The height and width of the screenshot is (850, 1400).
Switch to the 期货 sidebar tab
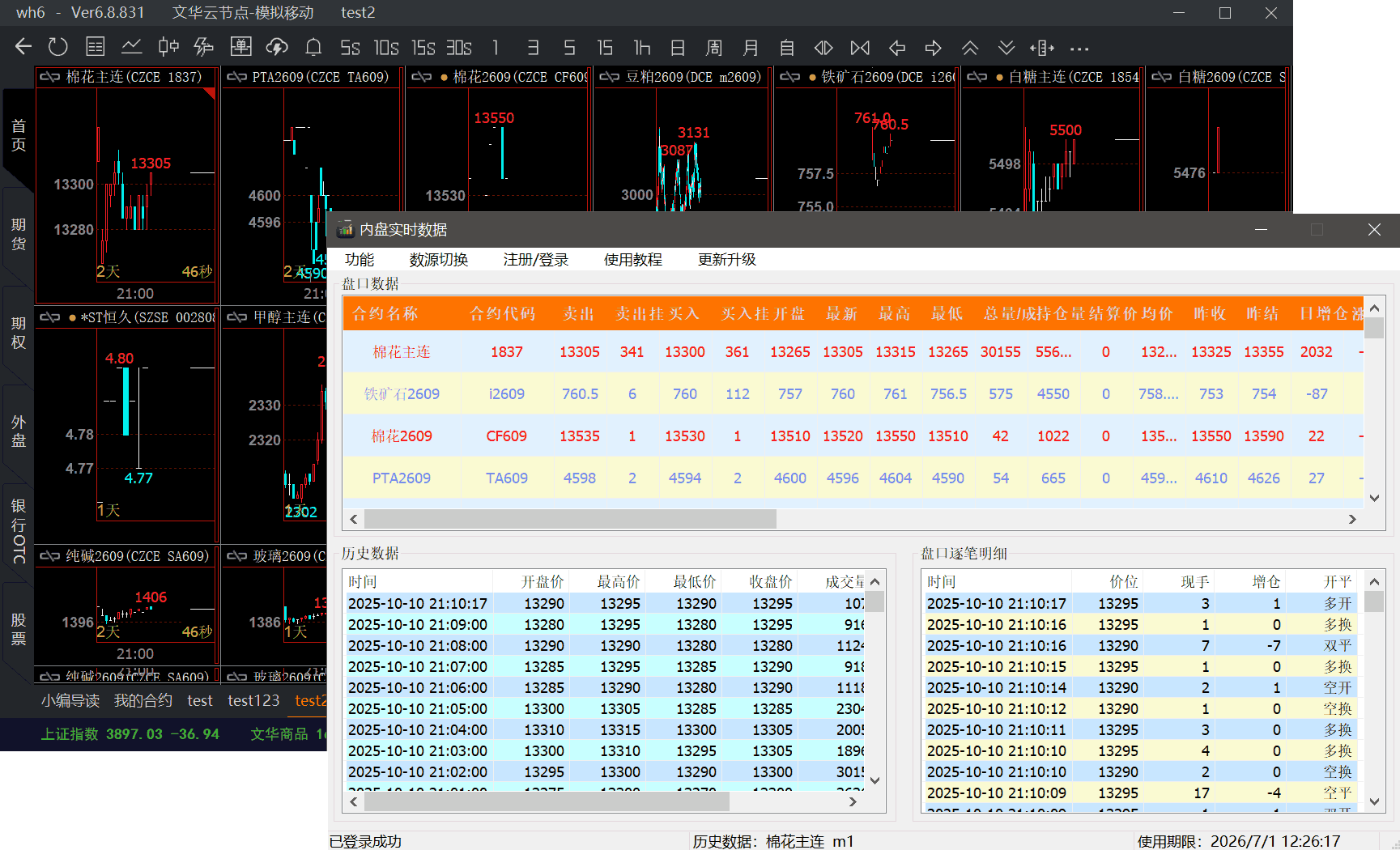pyautogui.click(x=19, y=234)
